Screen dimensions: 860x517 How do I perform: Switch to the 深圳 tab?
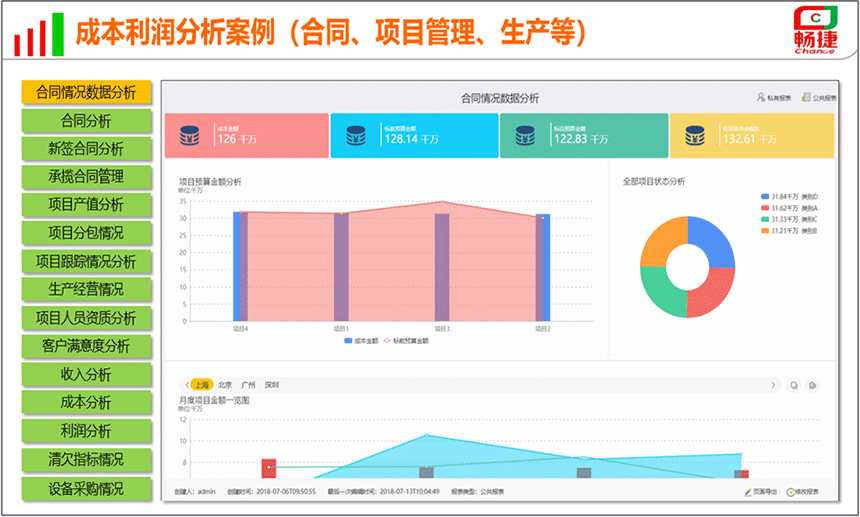[x=272, y=385]
